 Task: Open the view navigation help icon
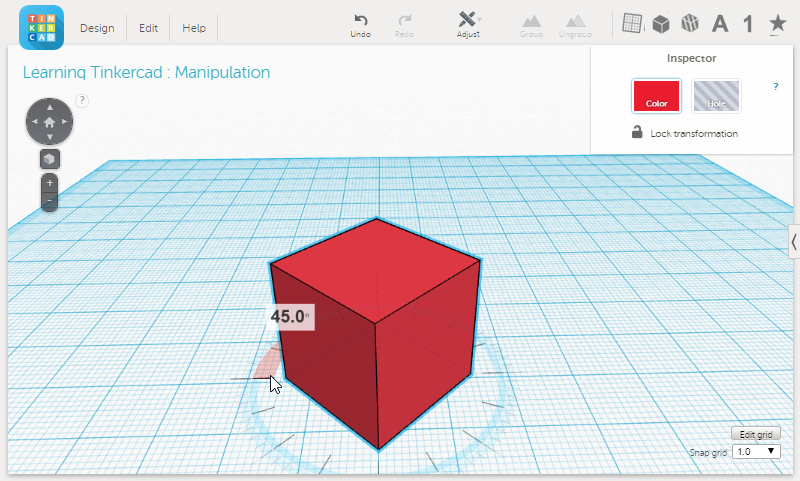tap(82, 100)
